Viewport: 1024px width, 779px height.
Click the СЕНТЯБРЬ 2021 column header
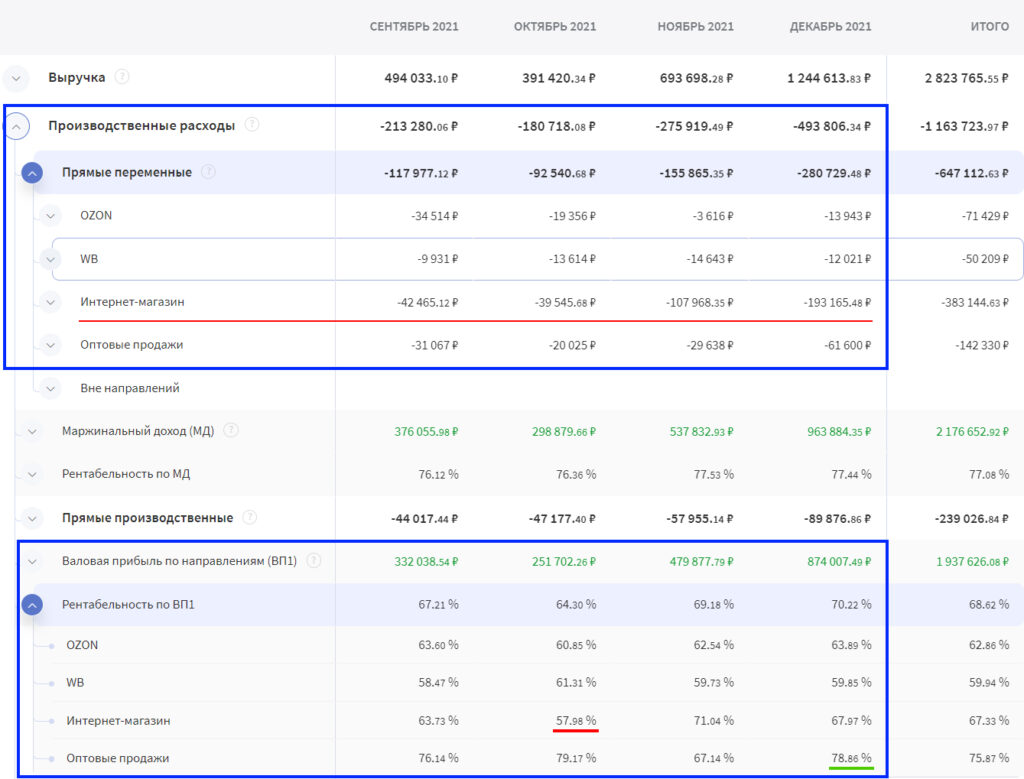[x=414, y=26]
